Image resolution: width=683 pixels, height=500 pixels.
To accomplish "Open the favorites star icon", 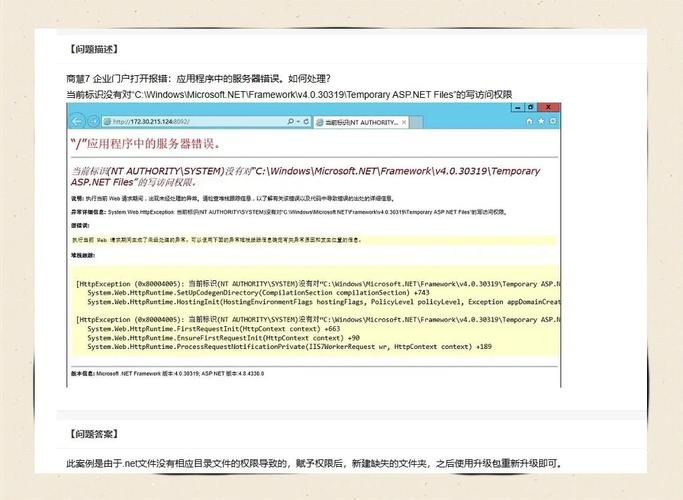I will 541,121.
